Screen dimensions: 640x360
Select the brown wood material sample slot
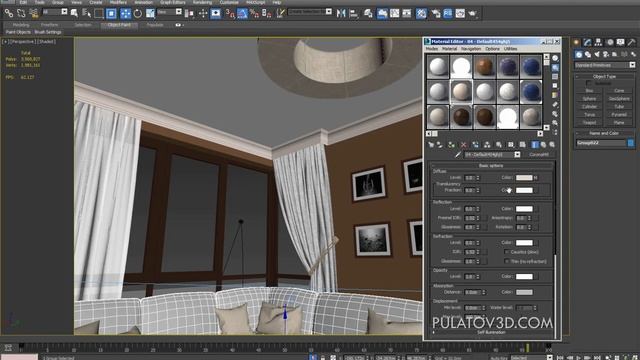click(x=484, y=67)
